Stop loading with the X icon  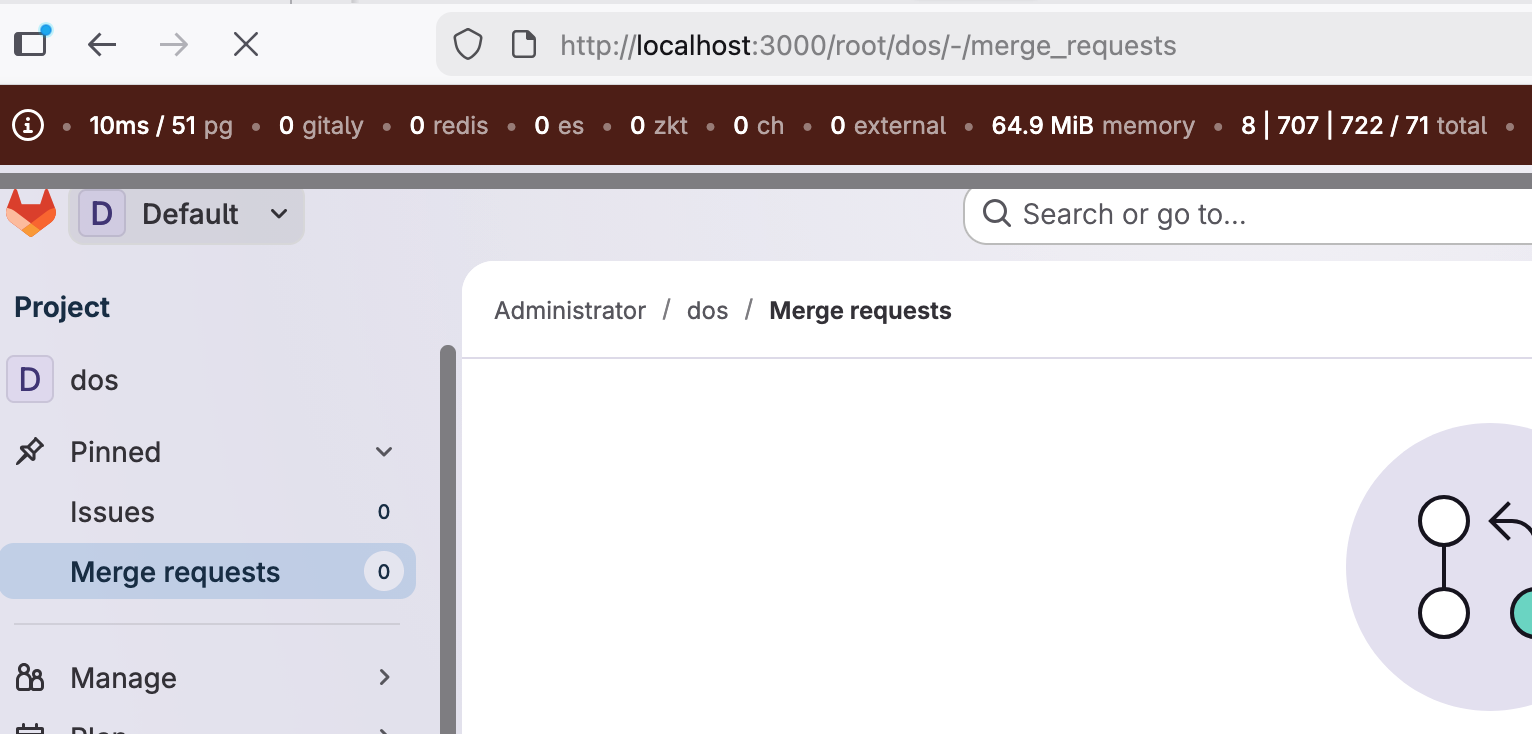[245, 44]
